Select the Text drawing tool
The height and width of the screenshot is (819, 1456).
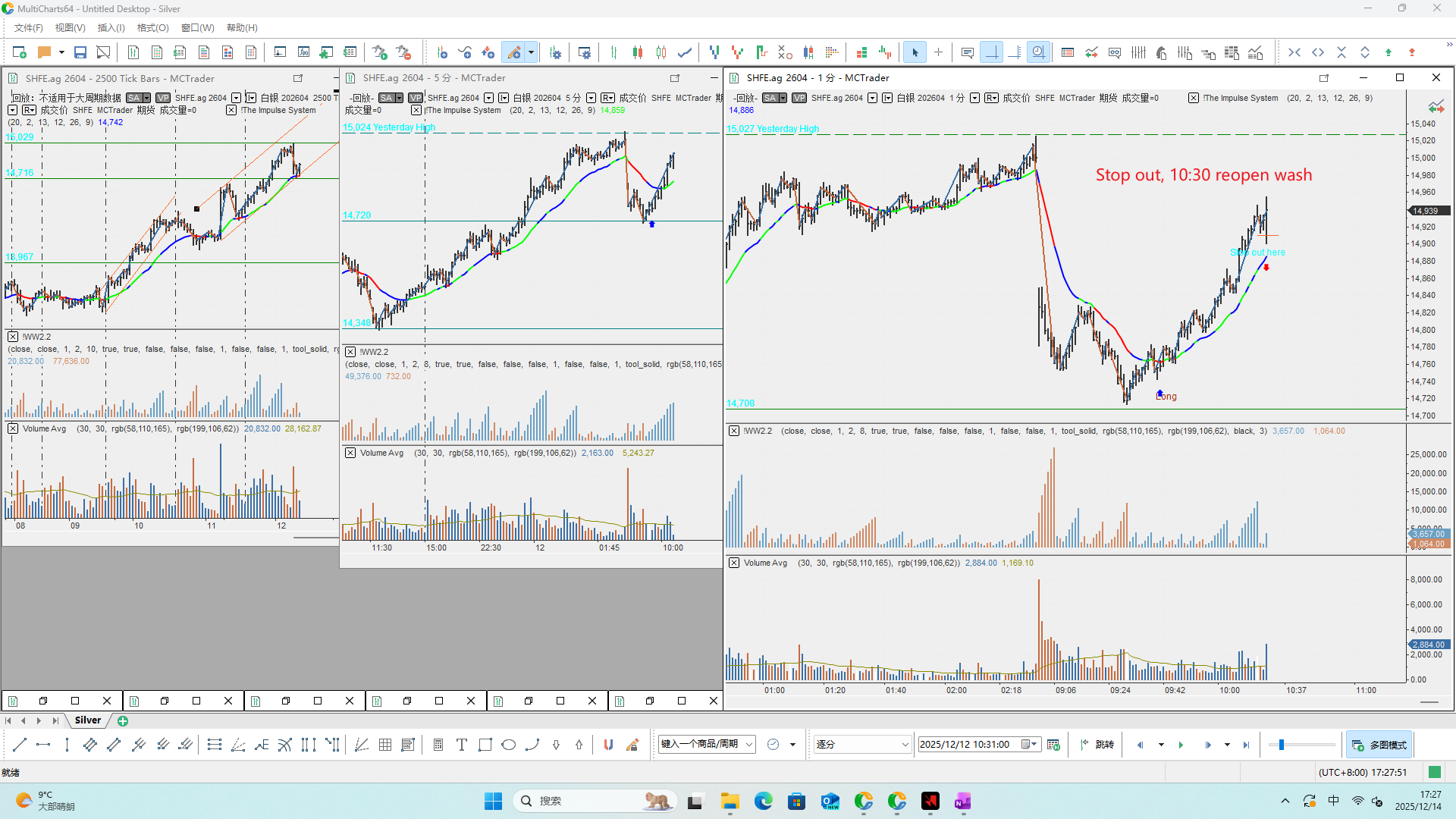[x=462, y=745]
